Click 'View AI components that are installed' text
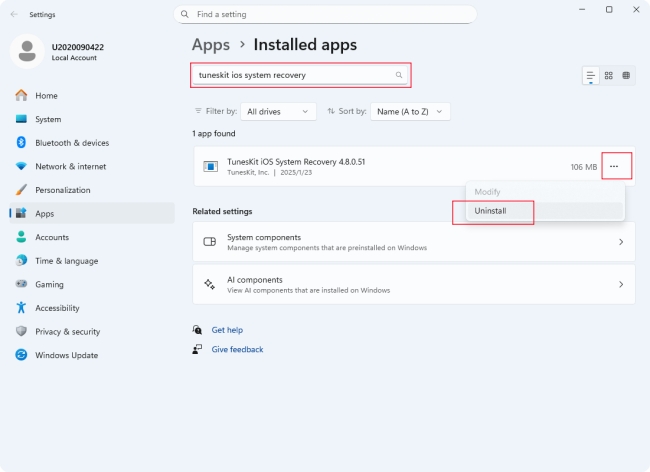650x472 pixels. coord(308,290)
